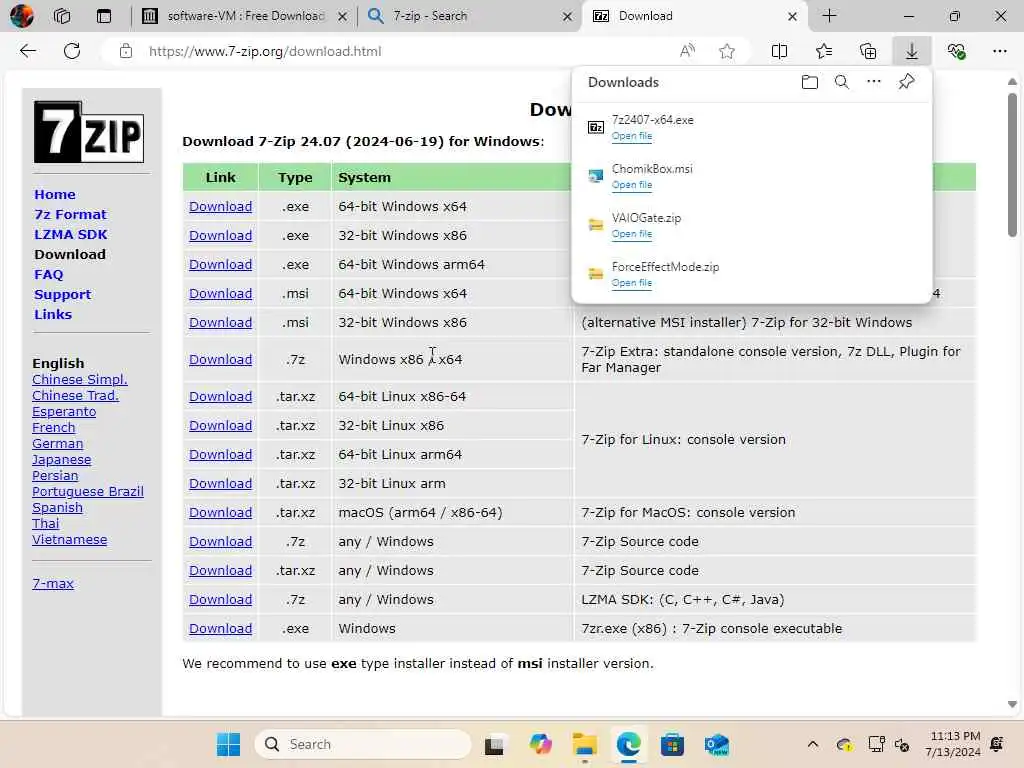This screenshot has width=1024, height=768.
Task: Close the 7-zip - Search tab
Action: coord(568,16)
